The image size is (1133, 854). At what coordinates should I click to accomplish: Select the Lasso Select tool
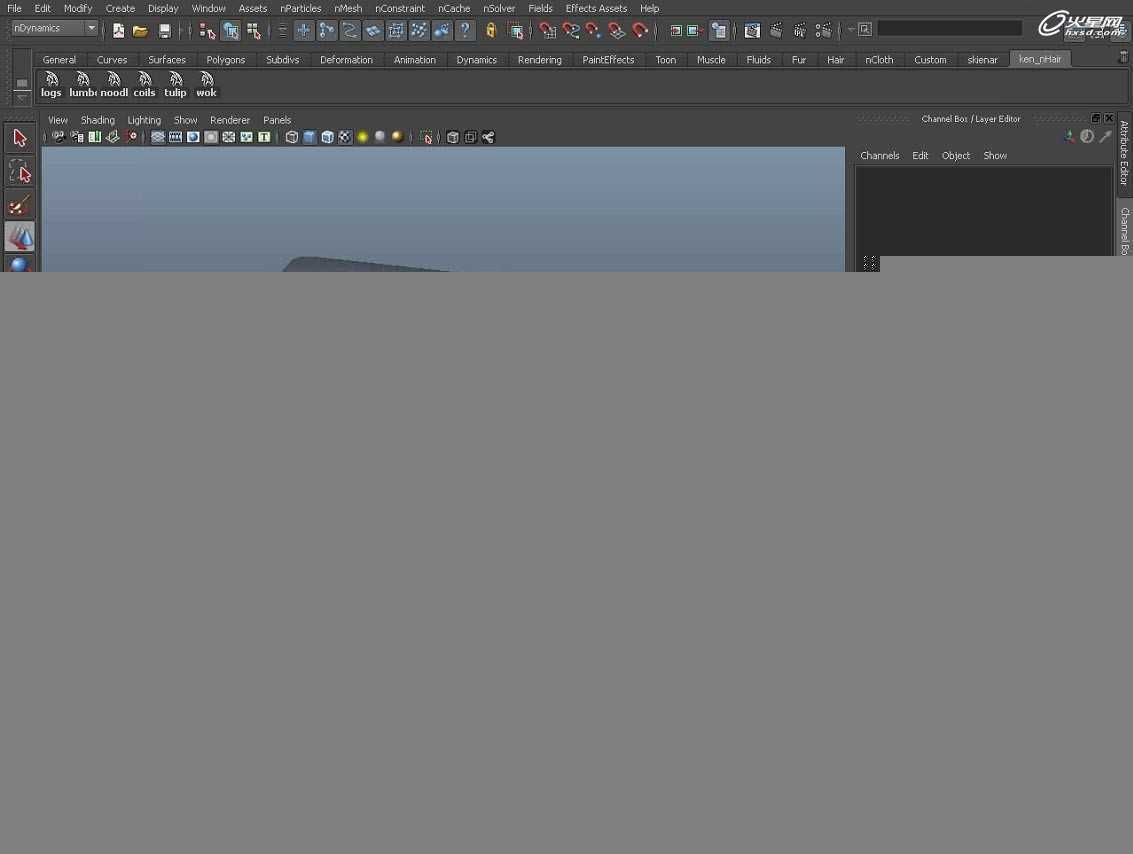point(20,173)
